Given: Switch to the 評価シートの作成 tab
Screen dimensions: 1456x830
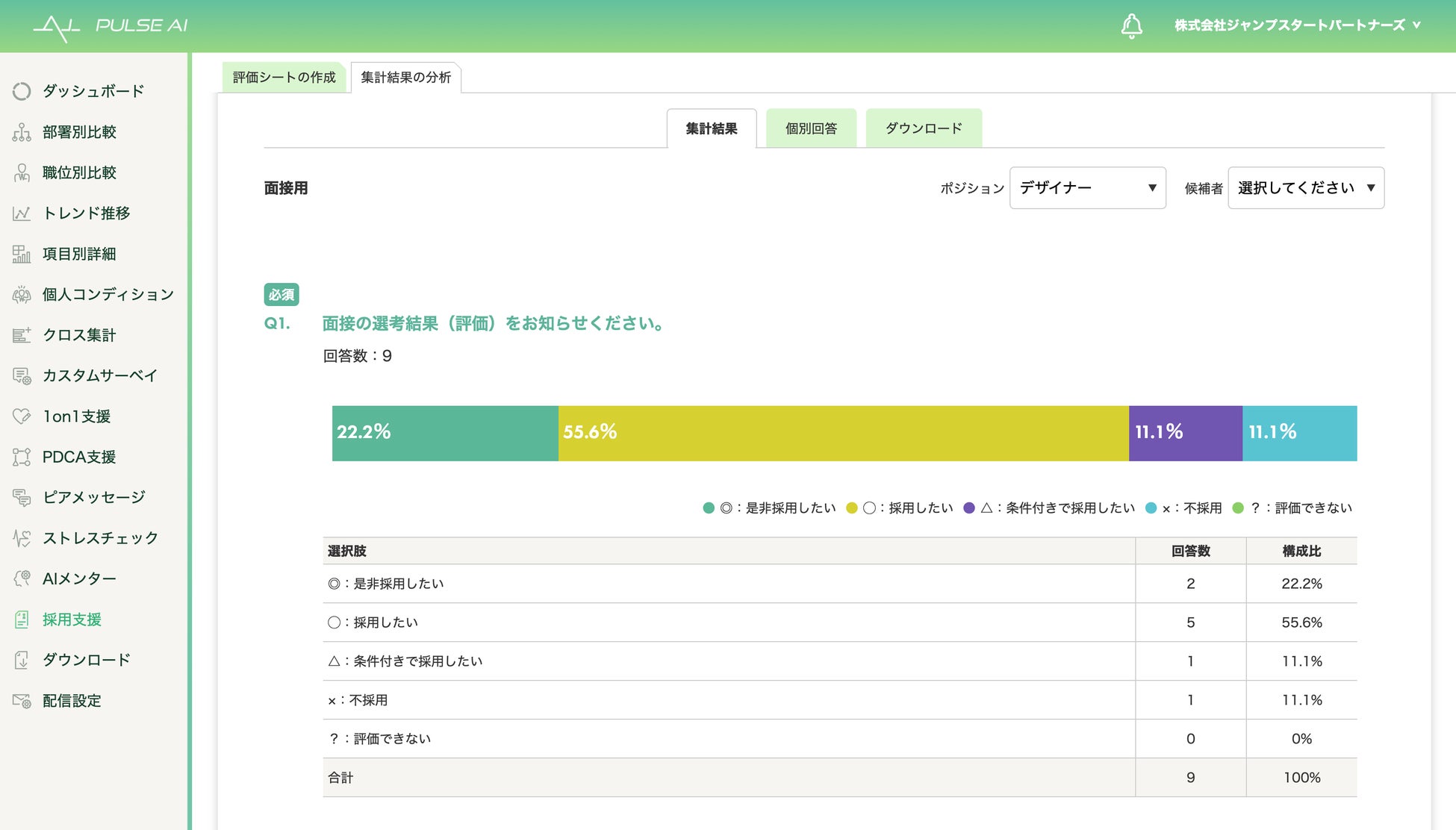Looking at the screenshot, I should point(284,78).
